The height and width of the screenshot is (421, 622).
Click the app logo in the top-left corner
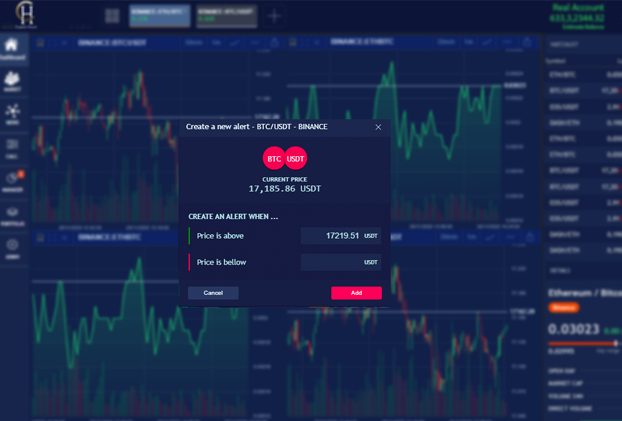[x=26, y=15]
